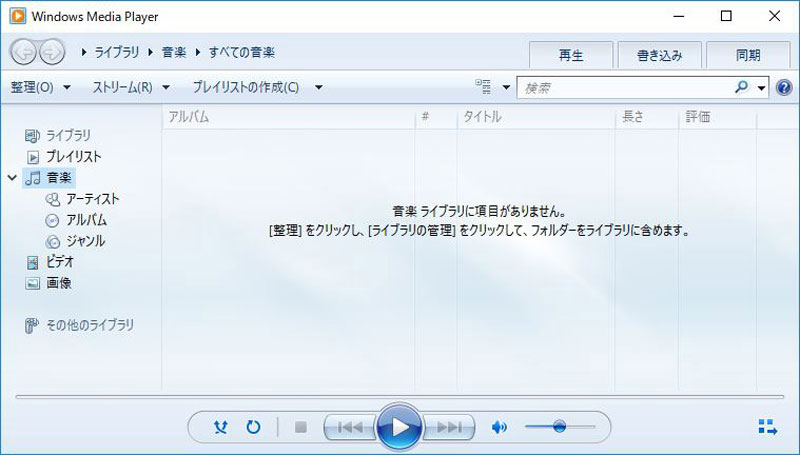Viewport: 800px width, 455px height.
Task: Toggle repeat mode
Action: pyautogui.click(x=254, y=427)
